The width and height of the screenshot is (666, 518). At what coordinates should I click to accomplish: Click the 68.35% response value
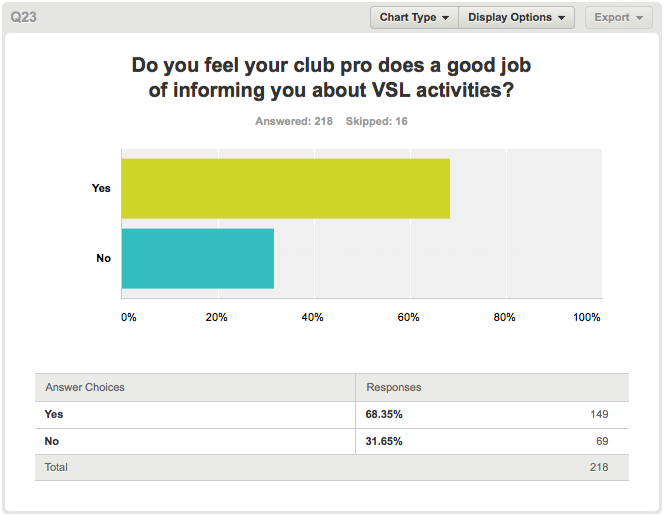coord(384,414)
